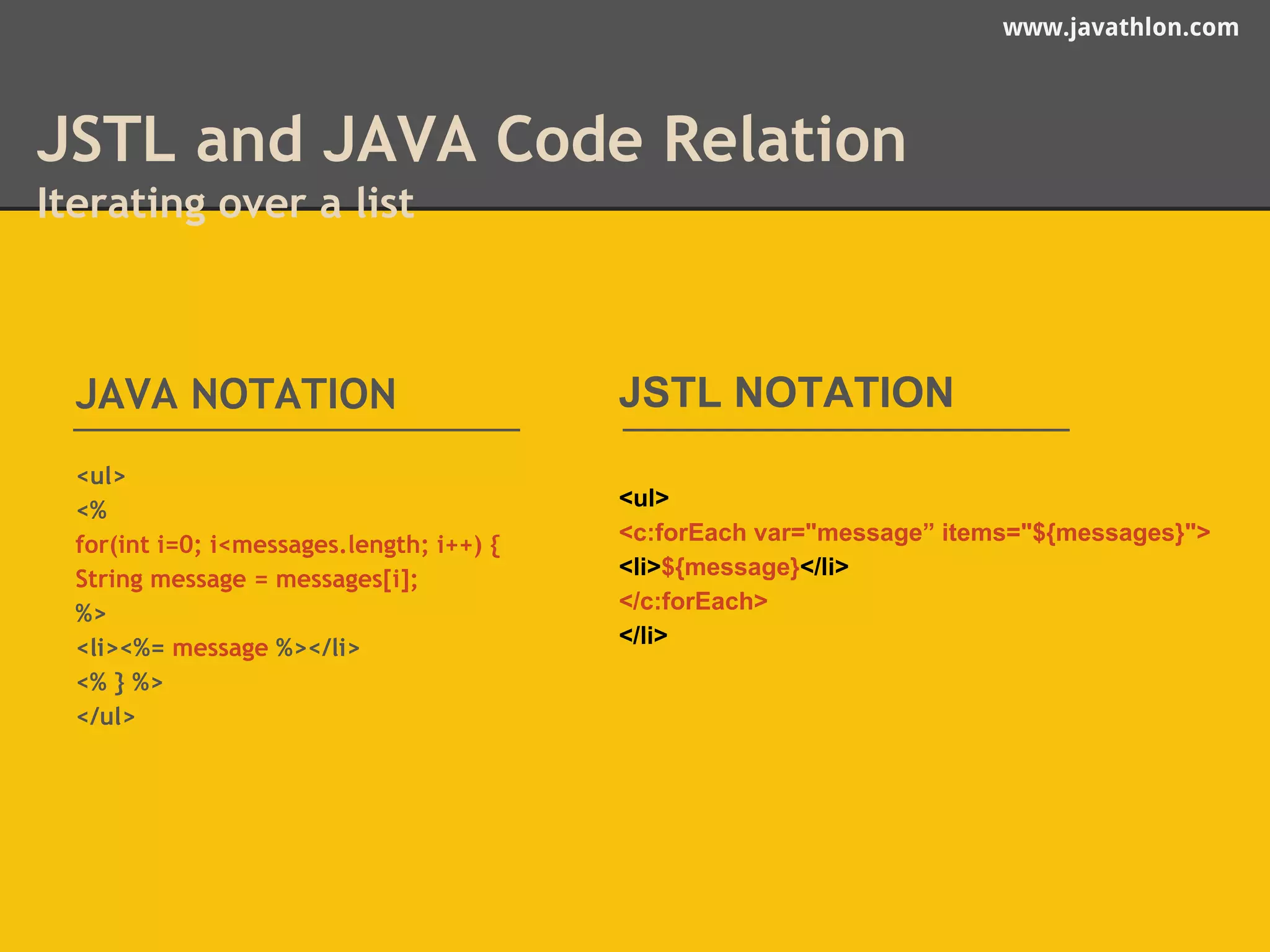Click 'String message = messages[i];' line
The image size is (1270, 952).
pyautogui.click(x=246, y=579)
